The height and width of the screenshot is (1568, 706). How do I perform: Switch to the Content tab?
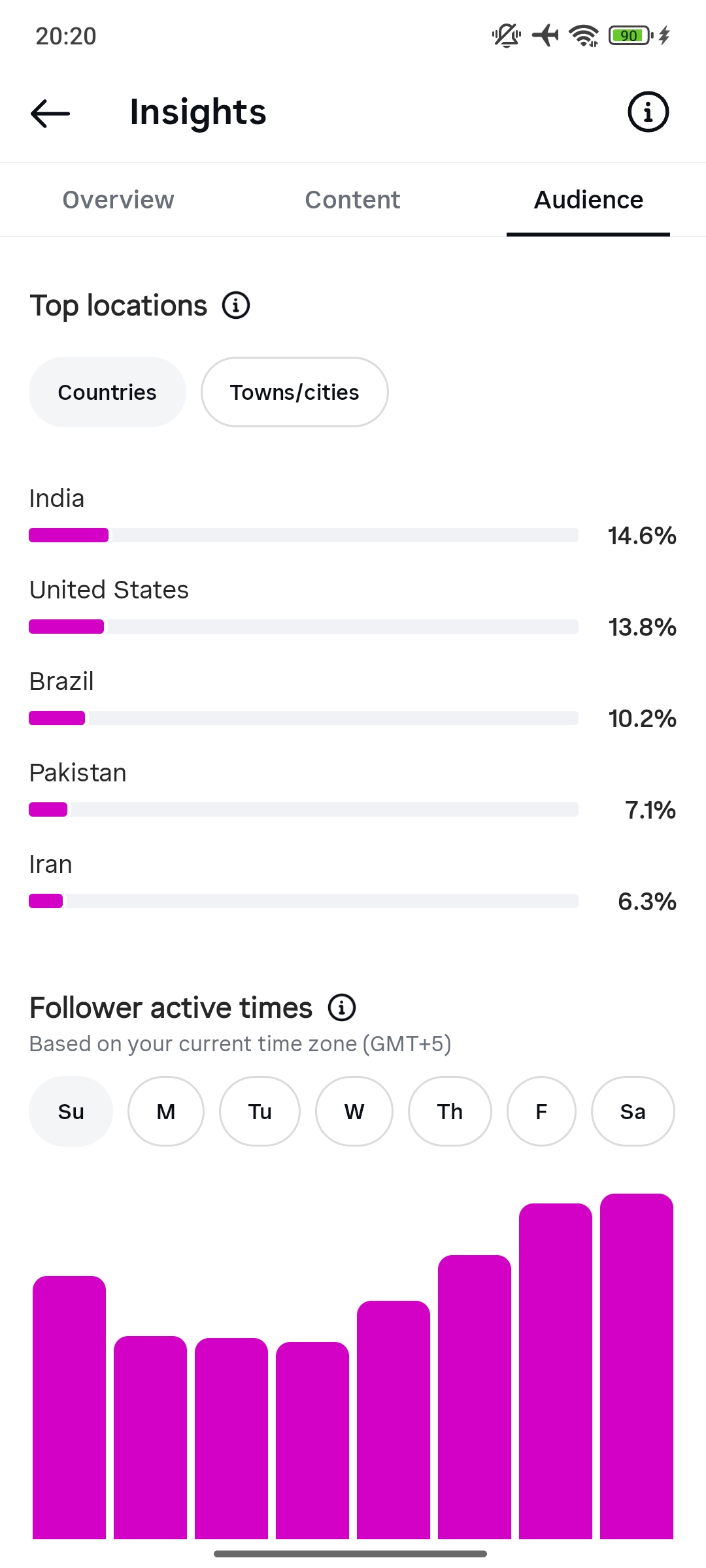352,200
